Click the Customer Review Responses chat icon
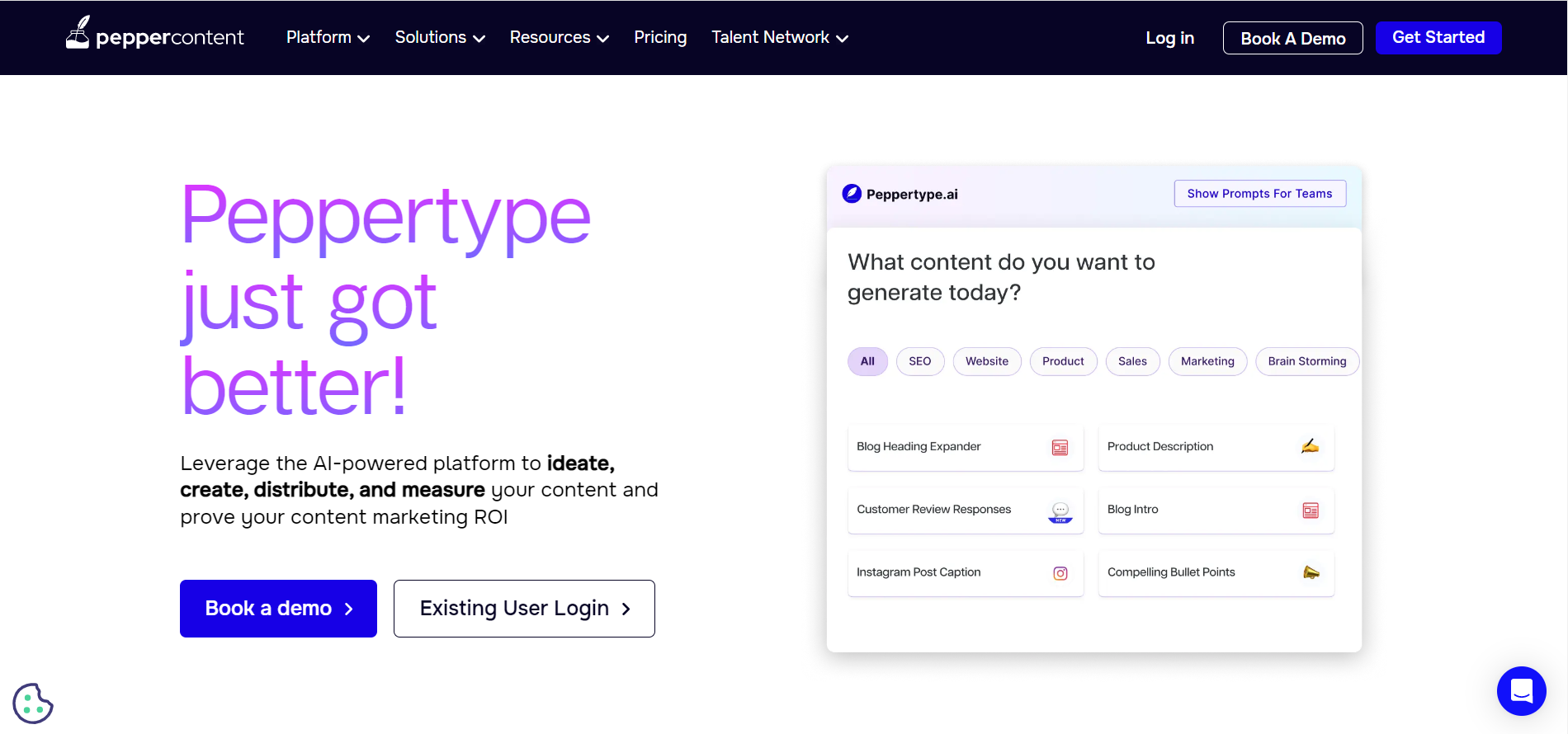Screen dimensions: 1568x734 point(1060,511)
